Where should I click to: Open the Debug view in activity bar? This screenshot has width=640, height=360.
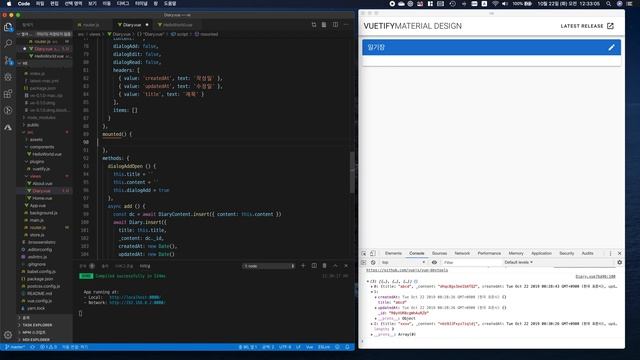coord(8,77)
